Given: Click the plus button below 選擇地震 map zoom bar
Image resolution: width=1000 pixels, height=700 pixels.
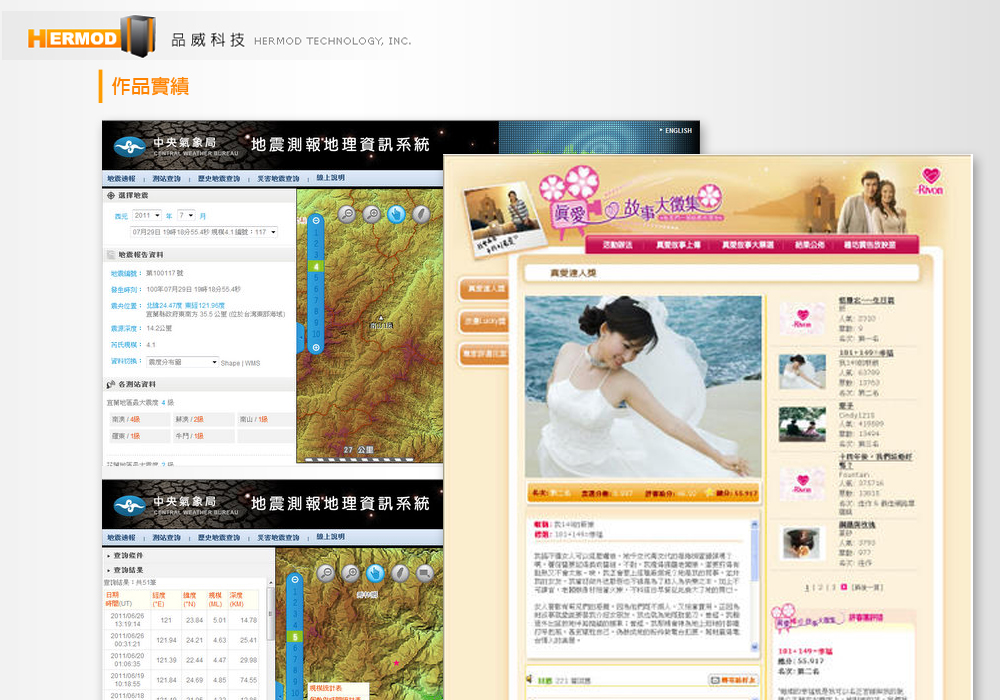Looking at the screenshot, I should [x=317, y=348].
